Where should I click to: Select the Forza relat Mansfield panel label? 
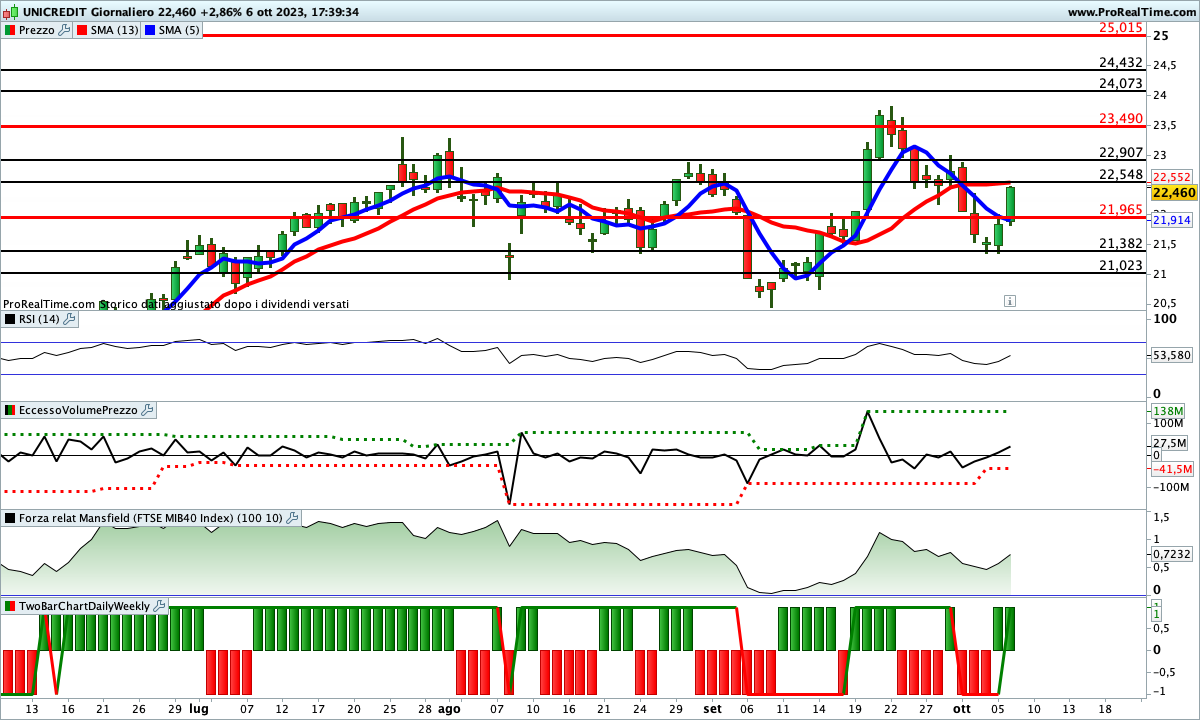coord(151,518)
